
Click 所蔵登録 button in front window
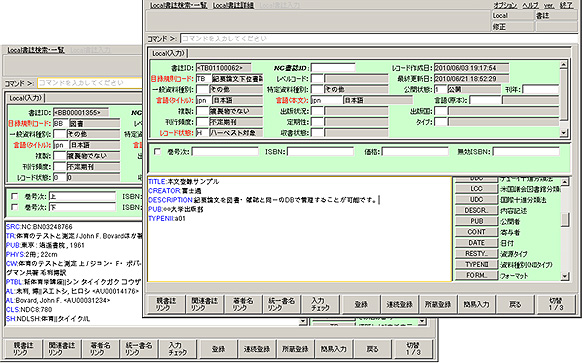438,304
